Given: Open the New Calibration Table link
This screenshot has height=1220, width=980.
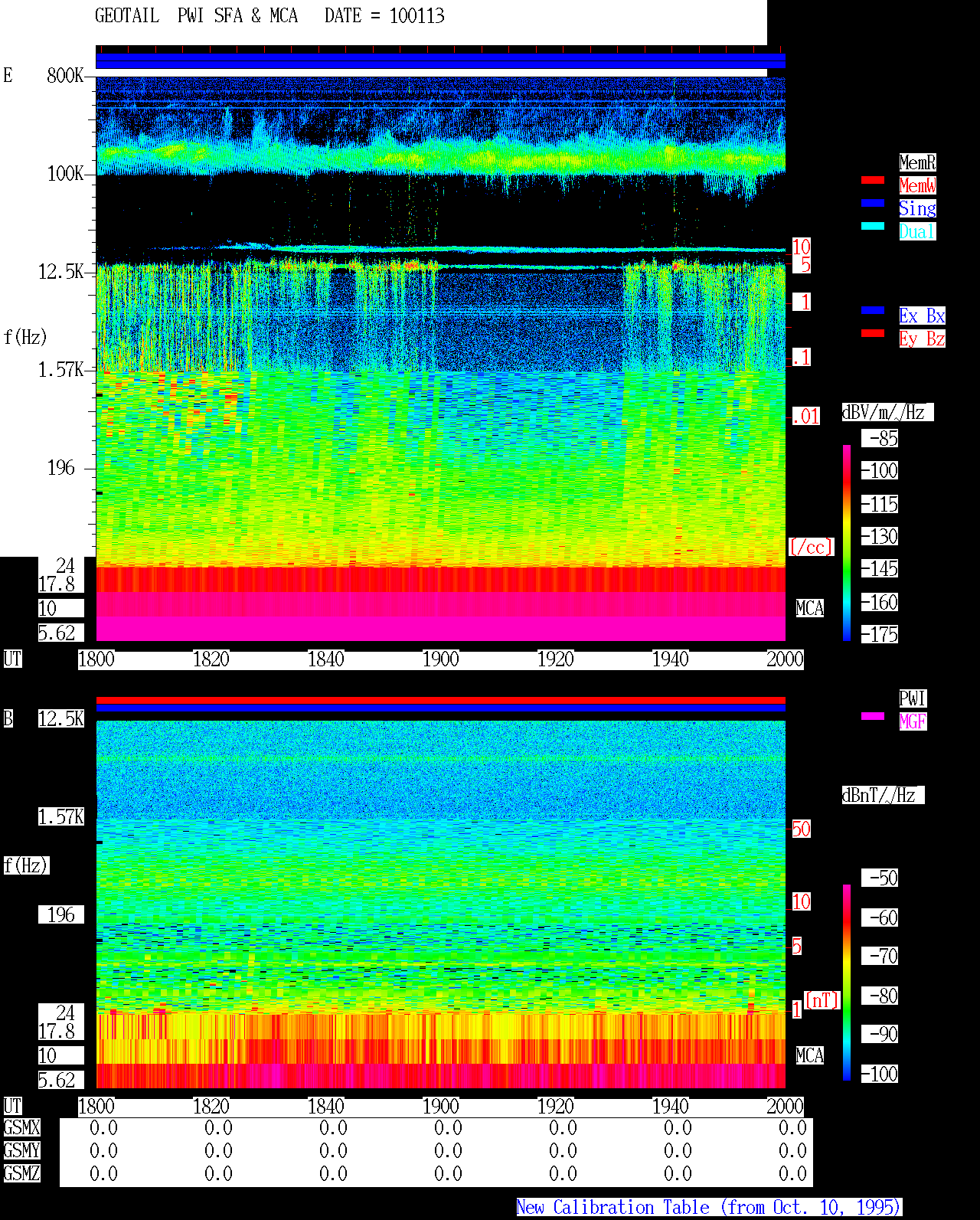Looking at the screenshot, I should pyautogui.click(x=709, y=1208).
